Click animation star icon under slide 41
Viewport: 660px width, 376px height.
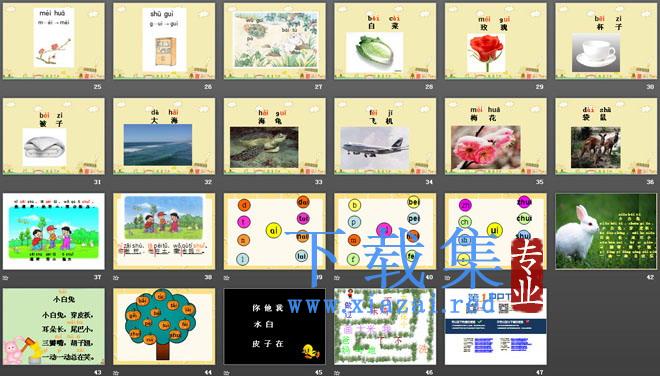[447, 277]
